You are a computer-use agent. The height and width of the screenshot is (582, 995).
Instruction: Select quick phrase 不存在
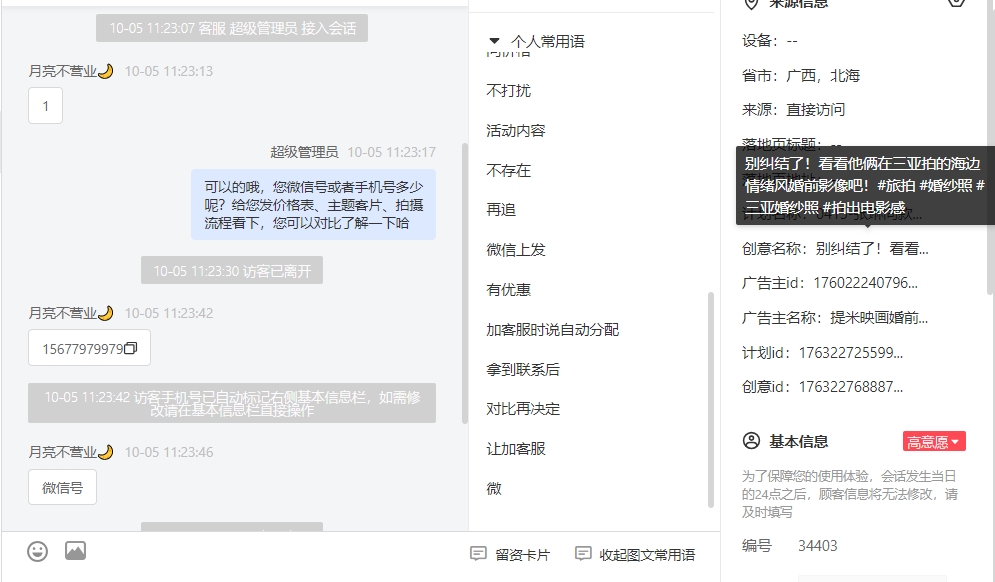(x=508, y=170)
